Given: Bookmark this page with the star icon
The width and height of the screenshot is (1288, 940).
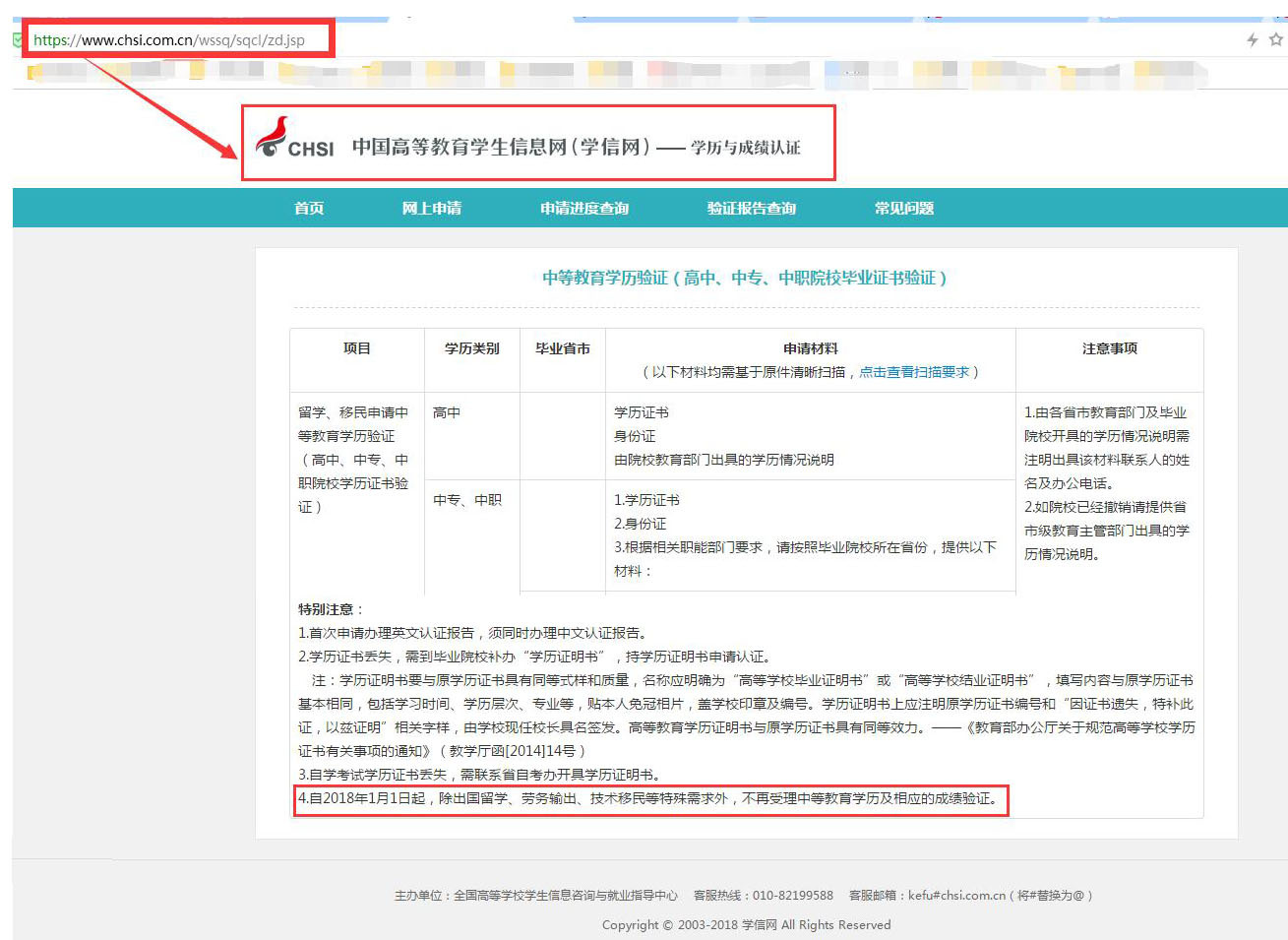Looking at the screenshot, I should pos(1275,39).
